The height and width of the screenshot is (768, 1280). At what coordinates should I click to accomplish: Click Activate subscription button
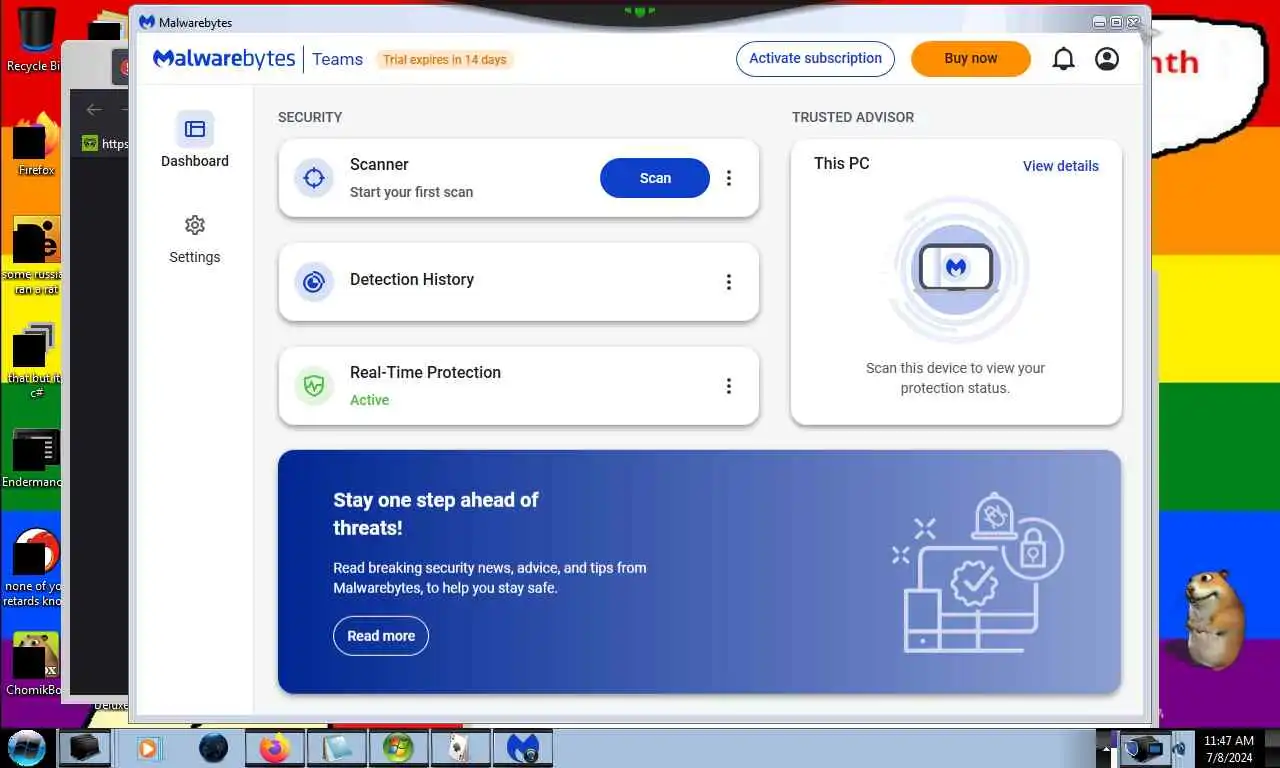(816, 59)
